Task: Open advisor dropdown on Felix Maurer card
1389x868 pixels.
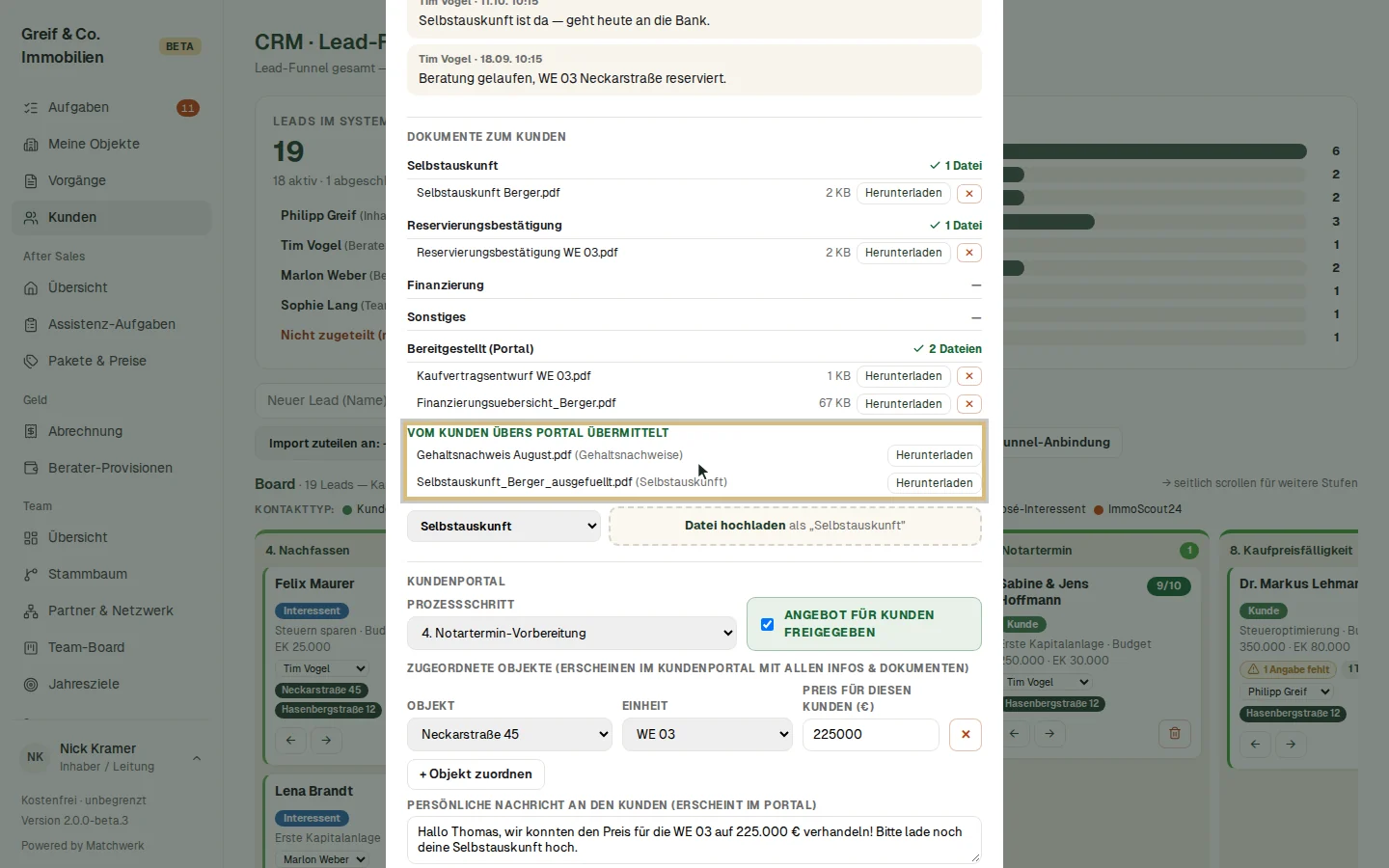Action: coord(322,668)
